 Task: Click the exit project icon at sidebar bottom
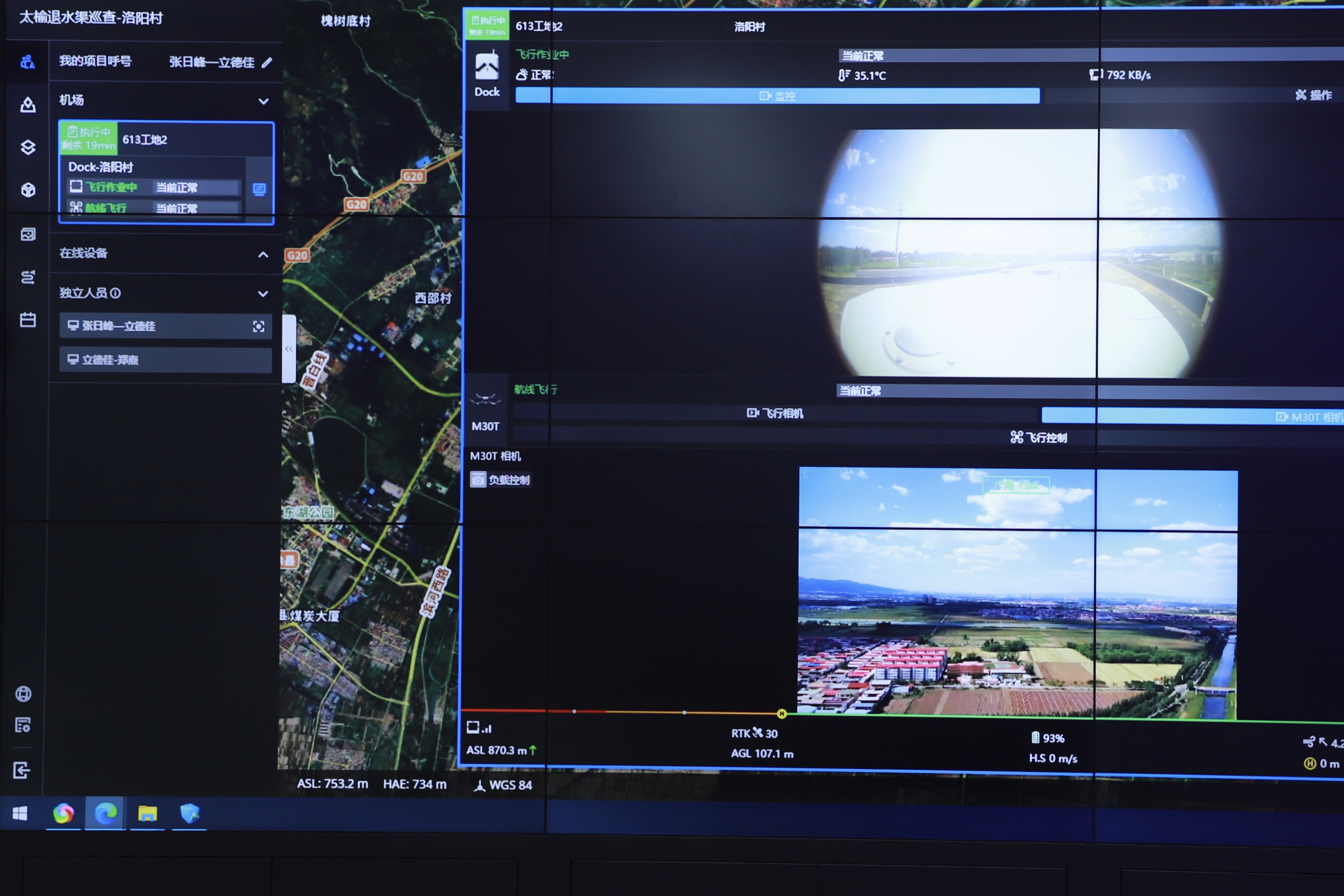[x=22, y=770]
